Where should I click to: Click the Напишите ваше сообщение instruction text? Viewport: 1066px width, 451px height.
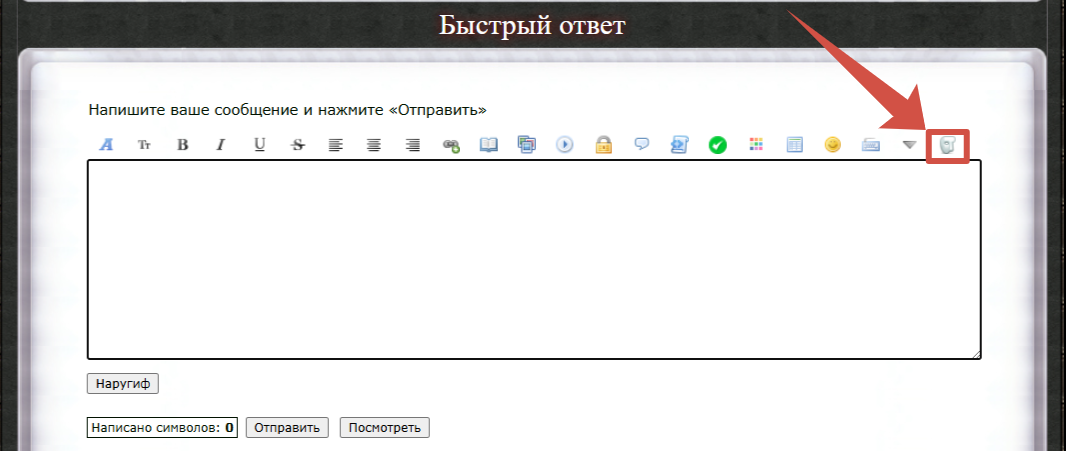click(288, 110)
